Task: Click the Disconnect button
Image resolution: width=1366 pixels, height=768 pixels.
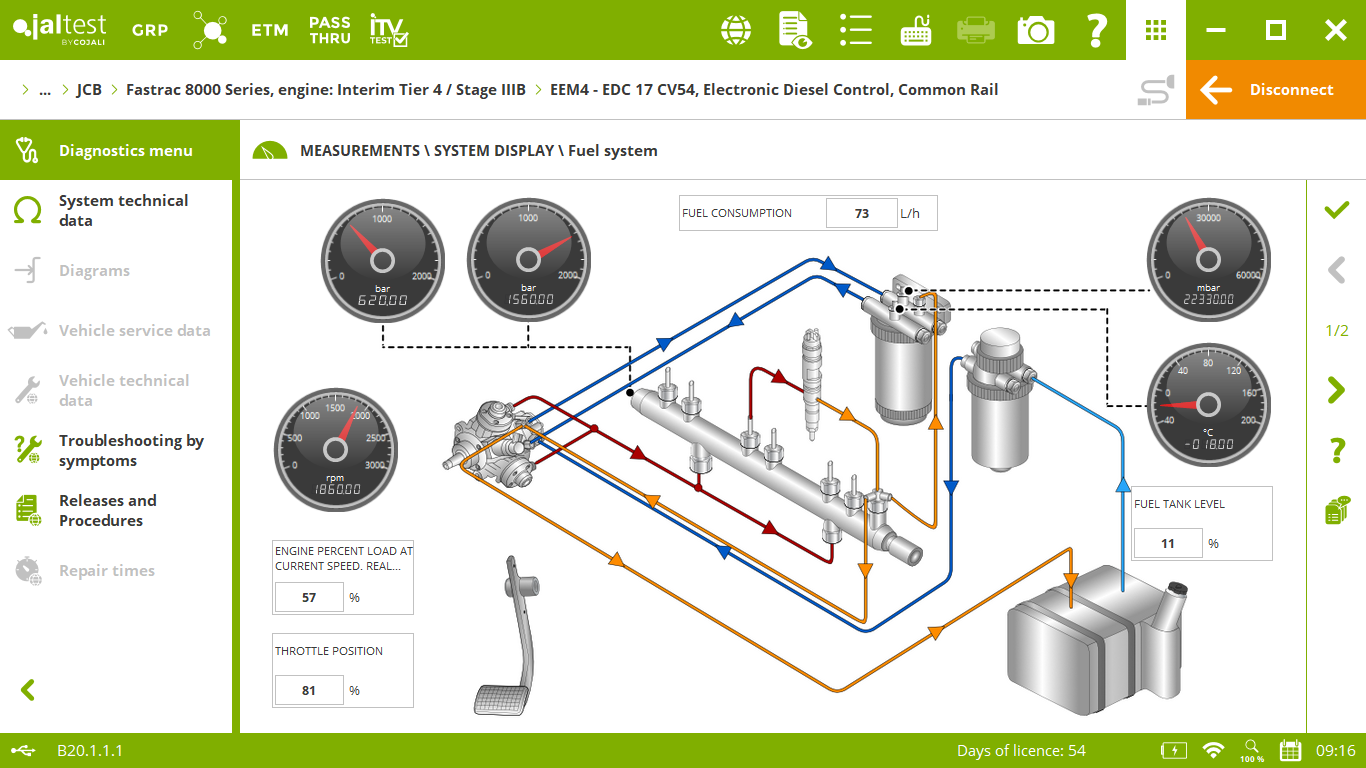Action: point(1276,90)
